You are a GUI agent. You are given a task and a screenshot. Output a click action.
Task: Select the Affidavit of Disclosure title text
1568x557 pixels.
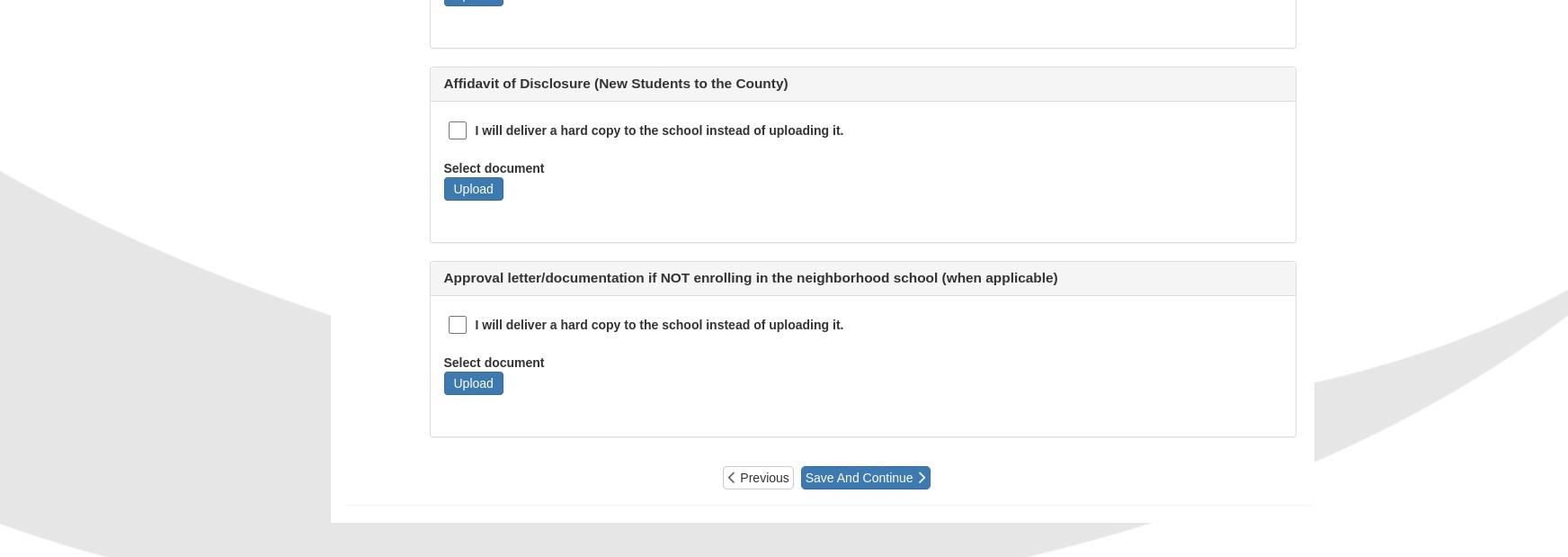pyautogui.click(x=616, y=83)
